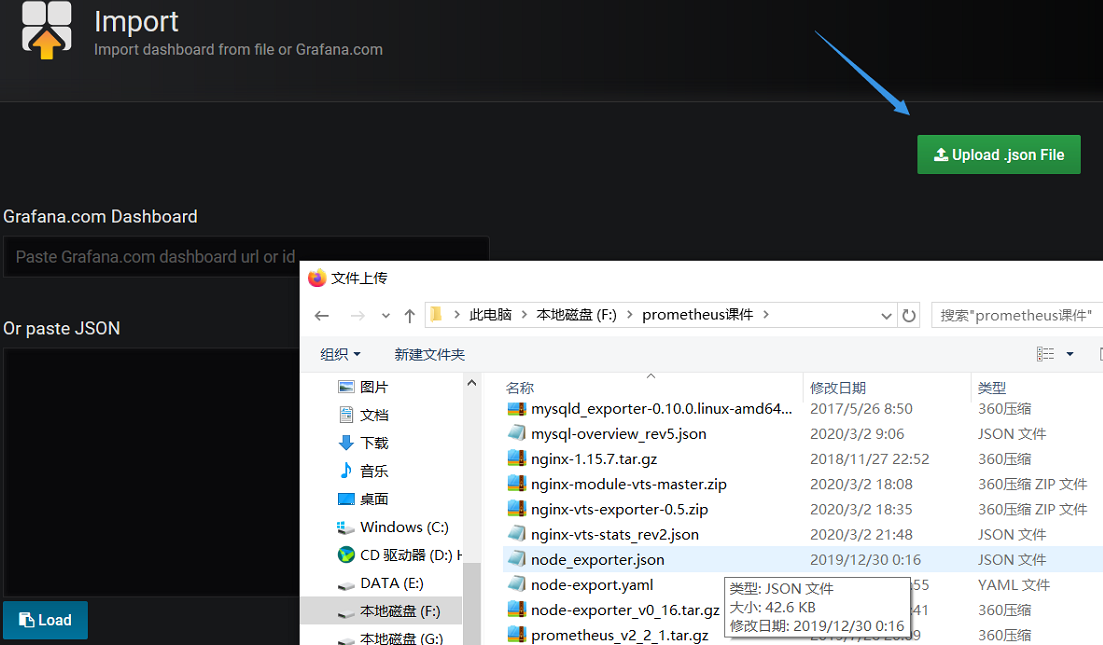
Task: Select 桌面 in the navigation pane
Action: coord(374,499)
